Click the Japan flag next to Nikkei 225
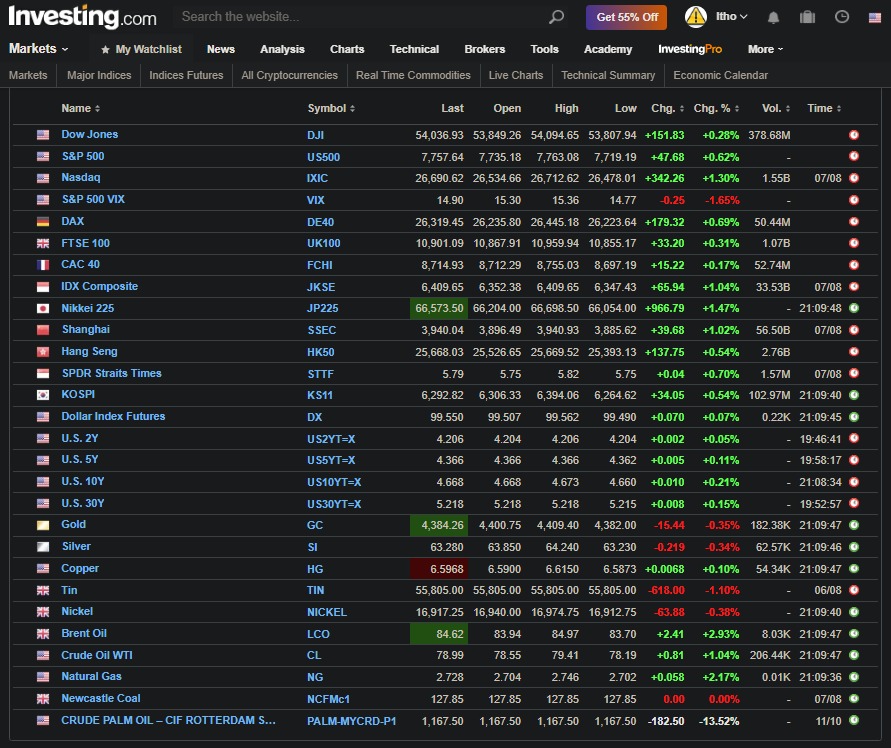The image size is (891, 748). tap(43, 309)
